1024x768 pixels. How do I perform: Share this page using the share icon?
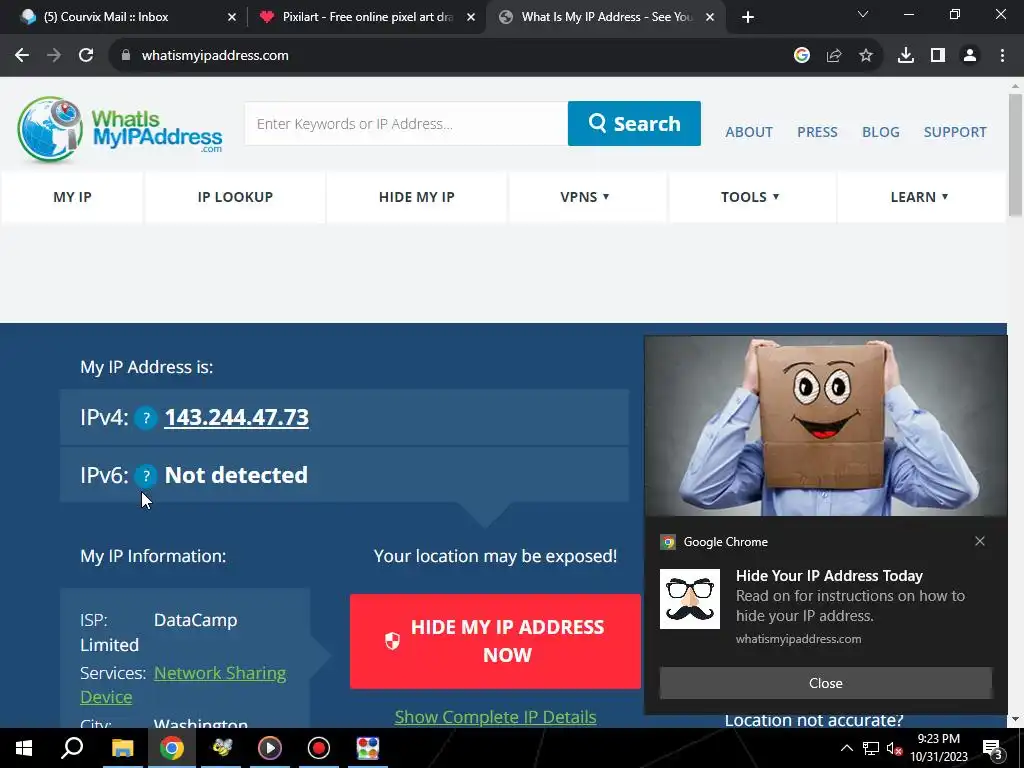[834, 56]
